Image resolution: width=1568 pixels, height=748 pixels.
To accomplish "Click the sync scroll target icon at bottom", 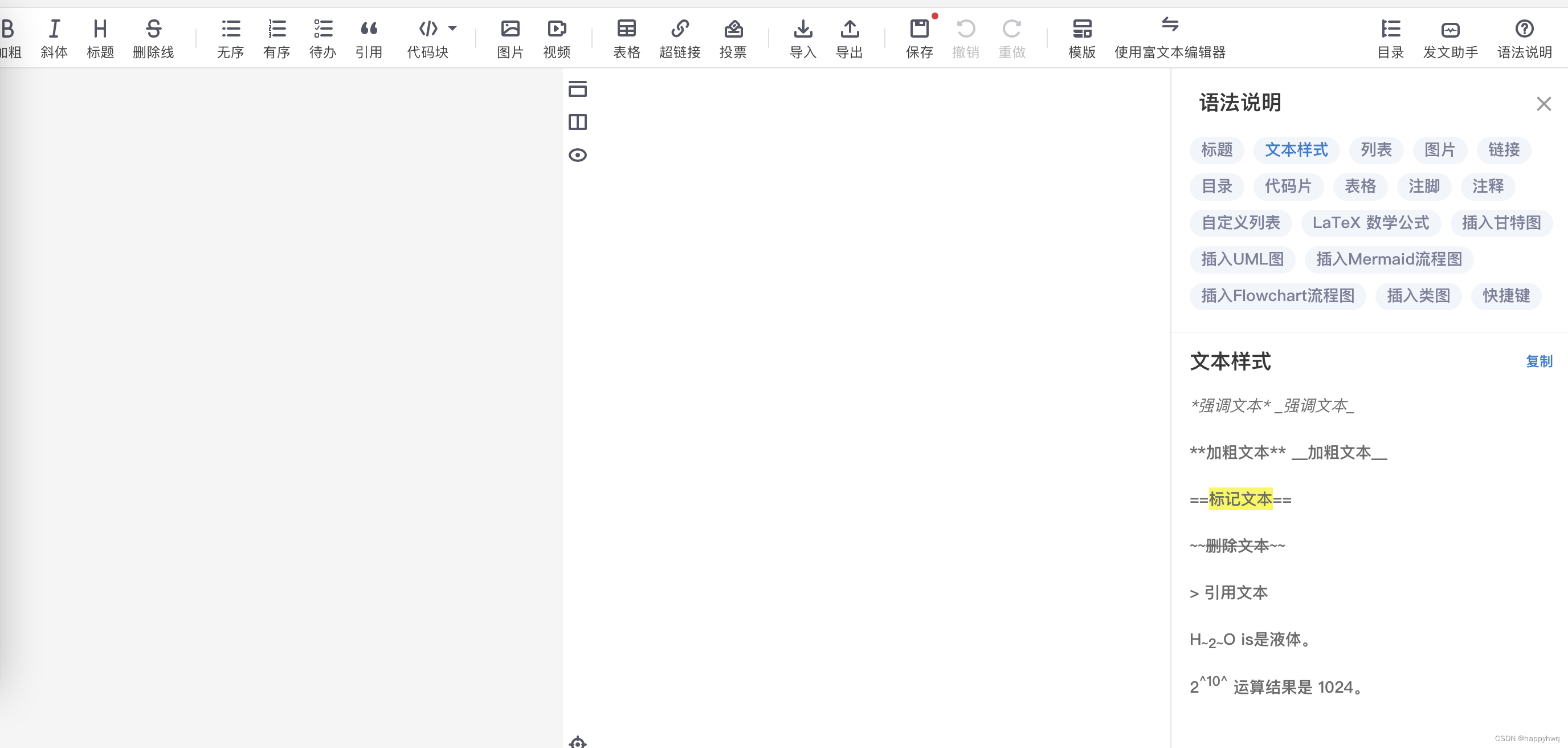I will pyautogui.click(x=578, y=742).
